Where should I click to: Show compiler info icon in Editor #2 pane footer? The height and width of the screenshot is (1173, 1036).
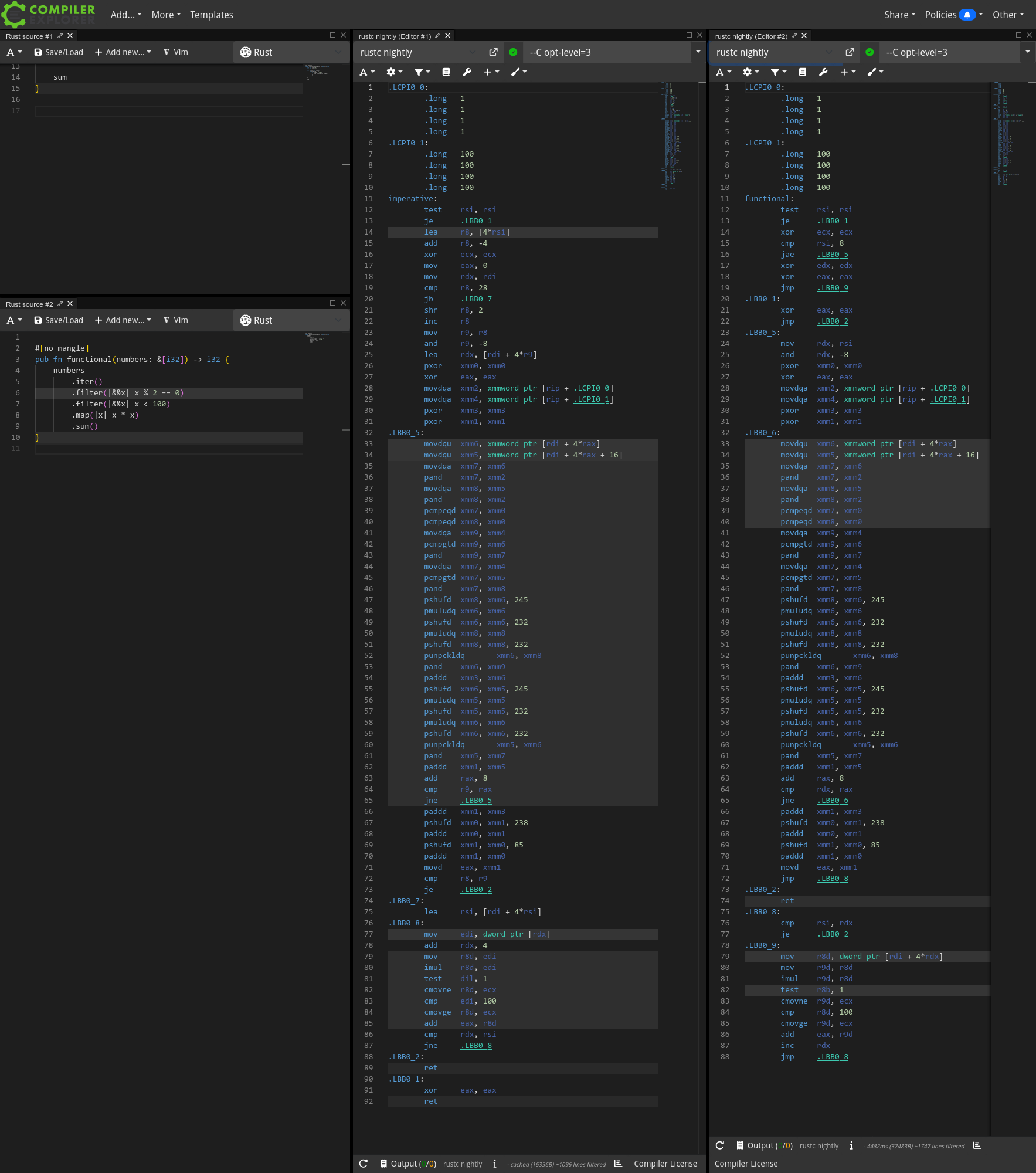[851, 1145]
